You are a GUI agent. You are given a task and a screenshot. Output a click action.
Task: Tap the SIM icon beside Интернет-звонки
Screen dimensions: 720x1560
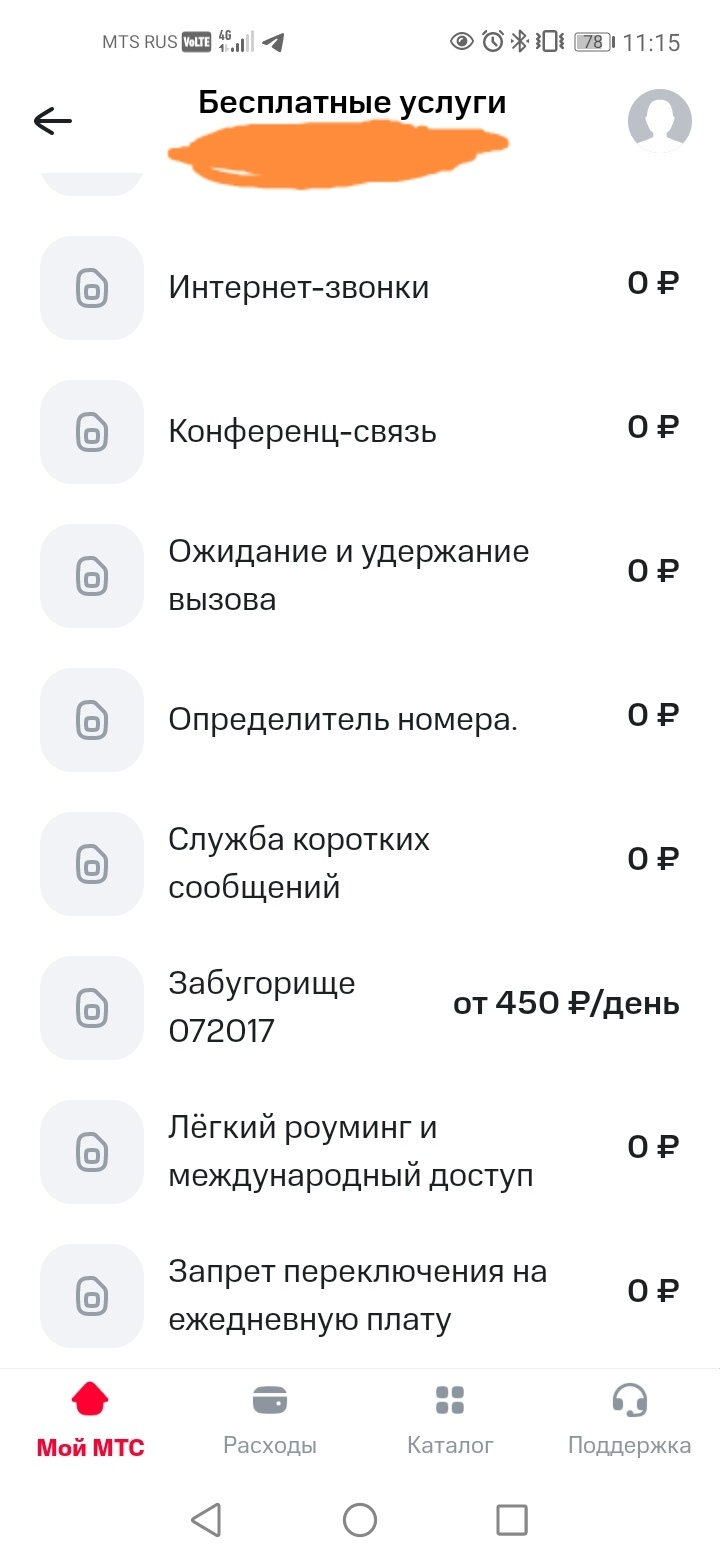92,288
